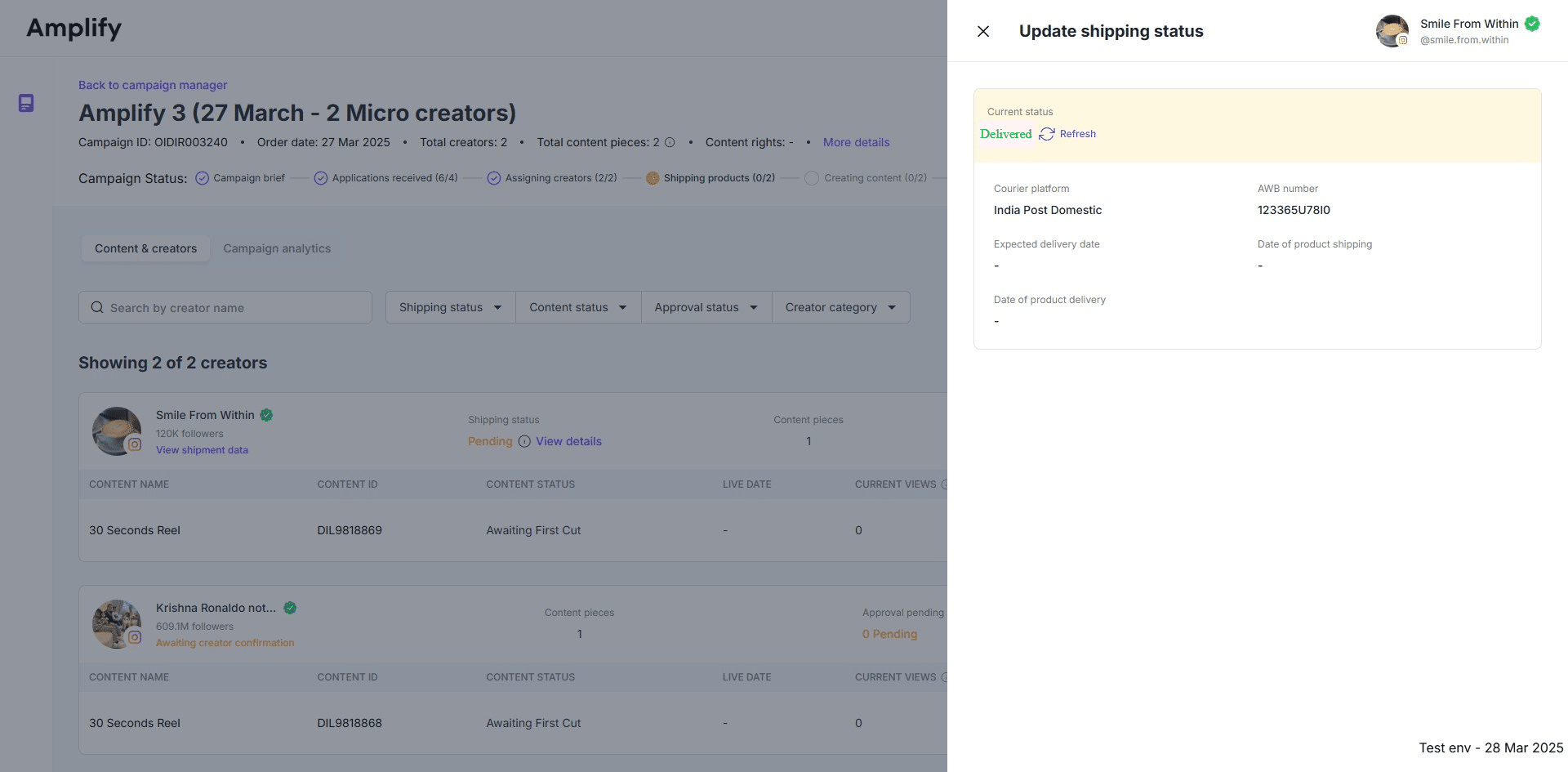Click the search magnifier icon
This screenshot has width=1568, height=772.
click(x=97, y=307)
